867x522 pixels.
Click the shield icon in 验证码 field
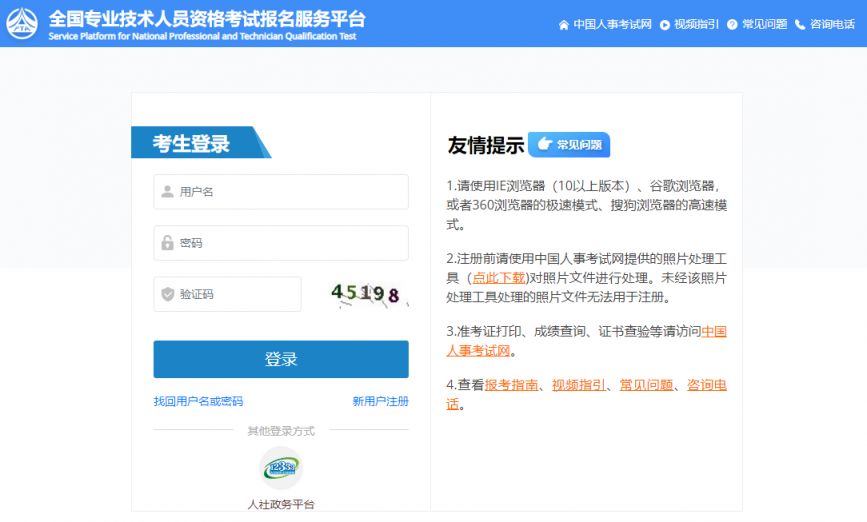(x=168, y=294)
